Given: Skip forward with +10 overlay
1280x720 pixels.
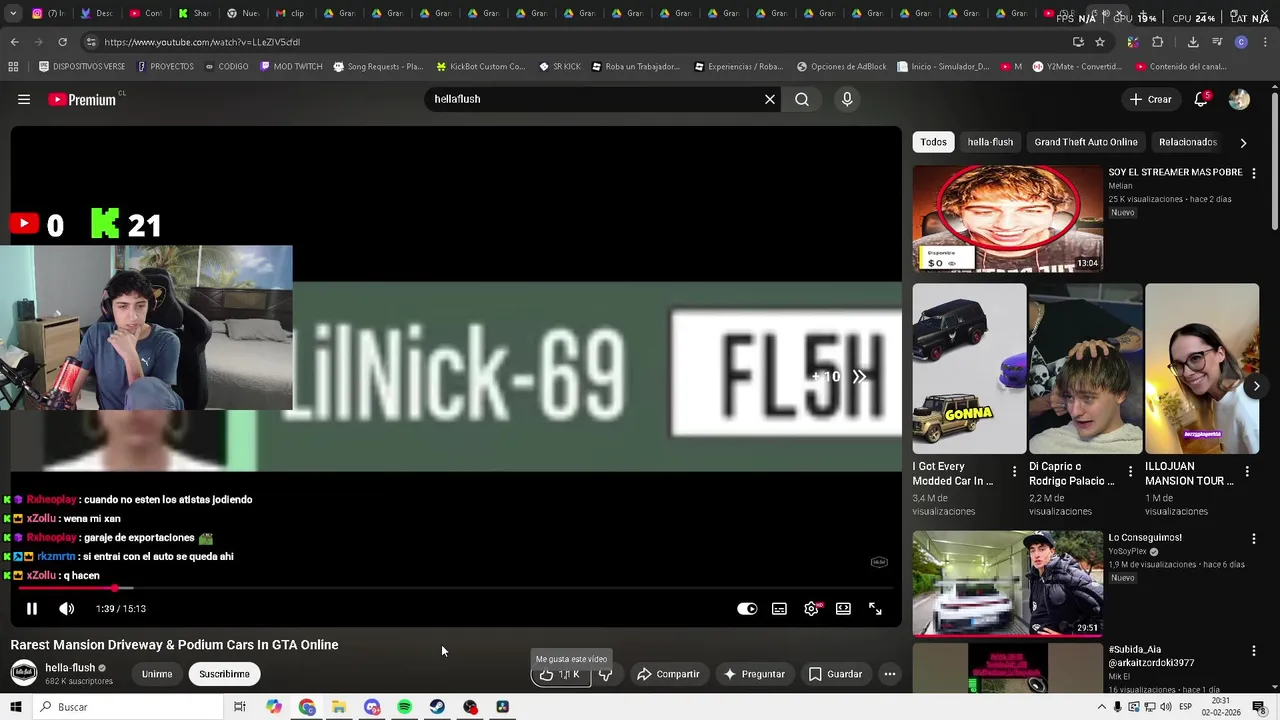Looking at the screenshot, I should click(x=840, y=377).
